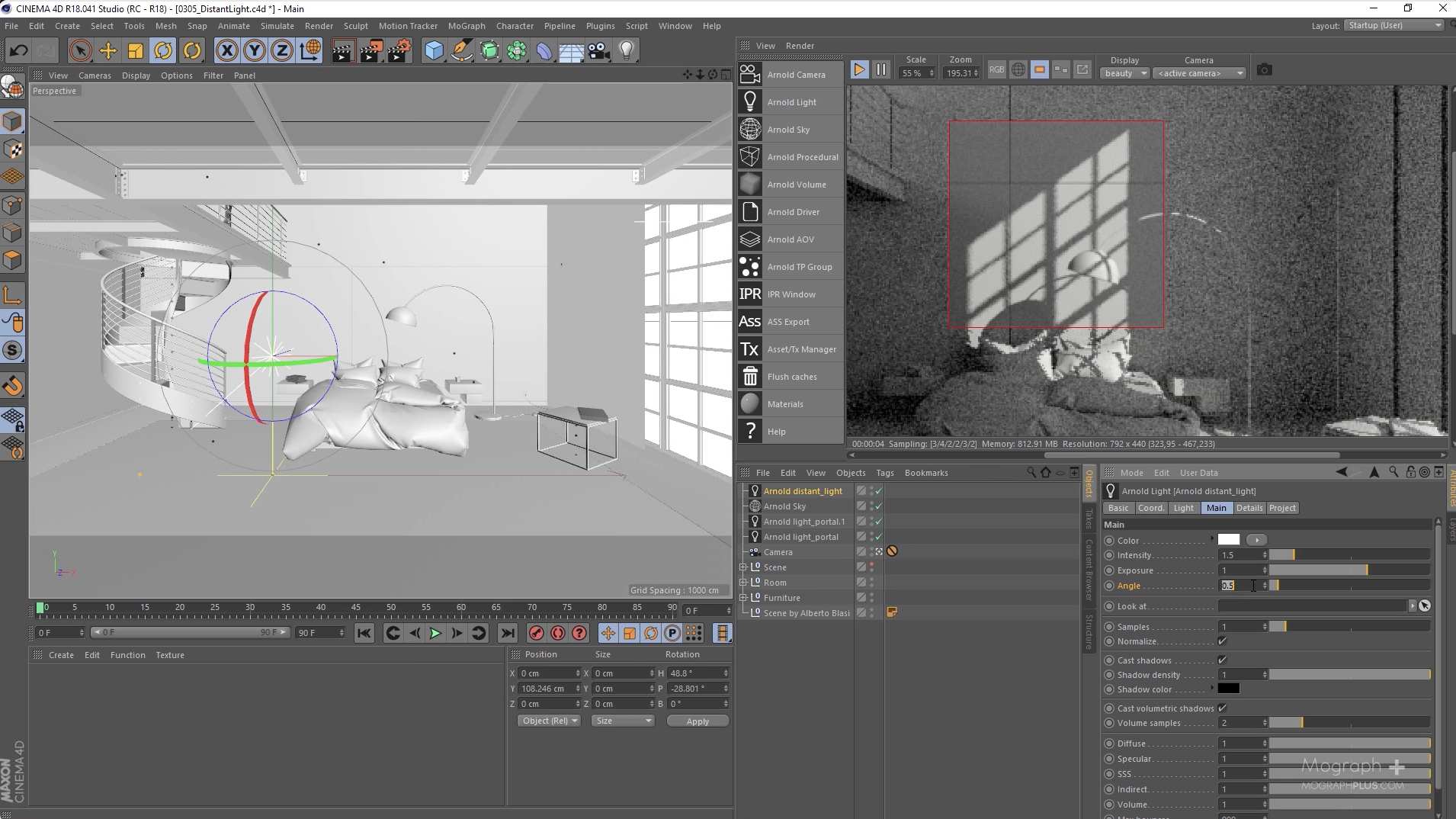This screenshot has height=819, width=1456.
Task: Open the MoGraph menu
Action: click(466, 26)
